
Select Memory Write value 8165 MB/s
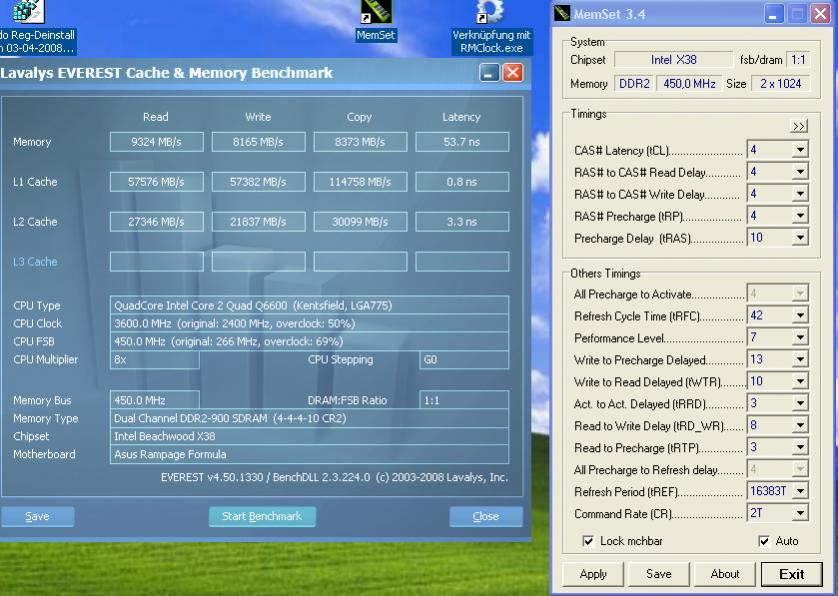coord(258,142)
